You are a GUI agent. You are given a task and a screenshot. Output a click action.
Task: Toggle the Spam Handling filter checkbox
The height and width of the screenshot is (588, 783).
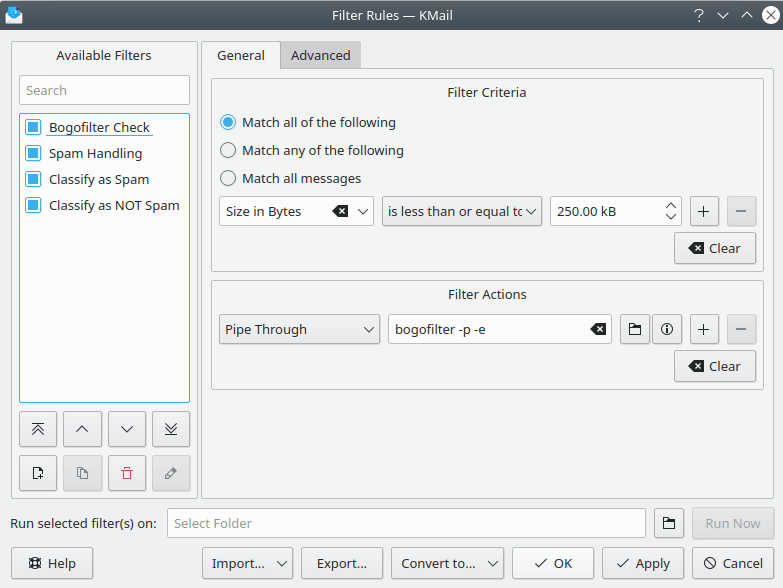tap(33, 154)
